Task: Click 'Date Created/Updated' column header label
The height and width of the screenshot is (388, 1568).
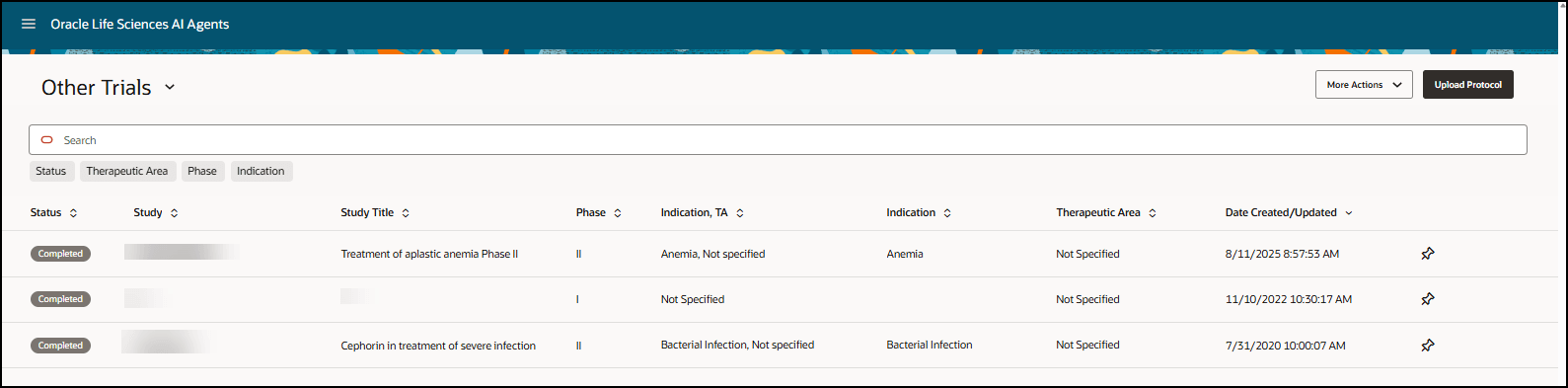Action: pos(1281,212)
